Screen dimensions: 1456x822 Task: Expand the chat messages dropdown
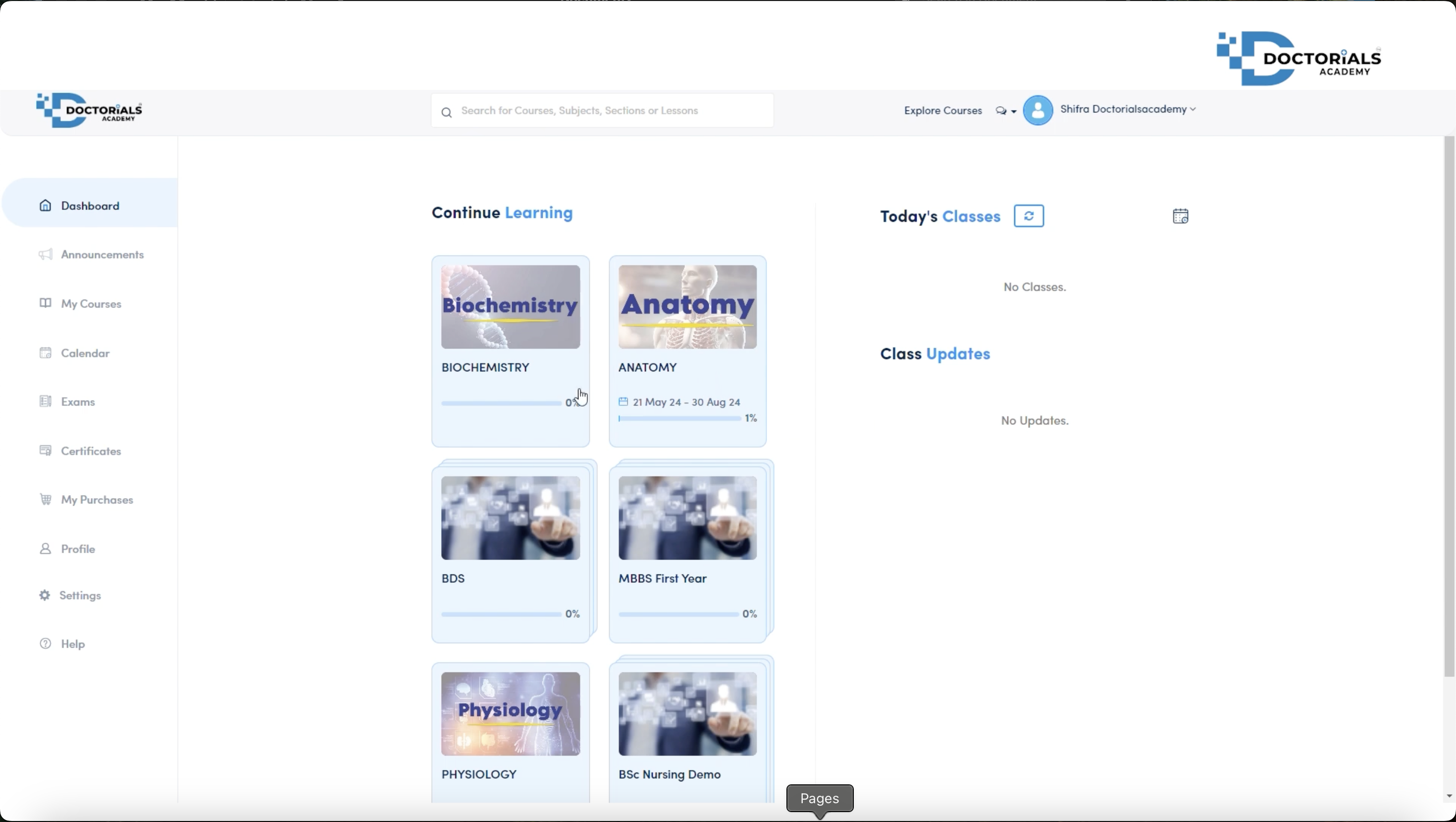pyautogui.click(x=1005, y=111)
